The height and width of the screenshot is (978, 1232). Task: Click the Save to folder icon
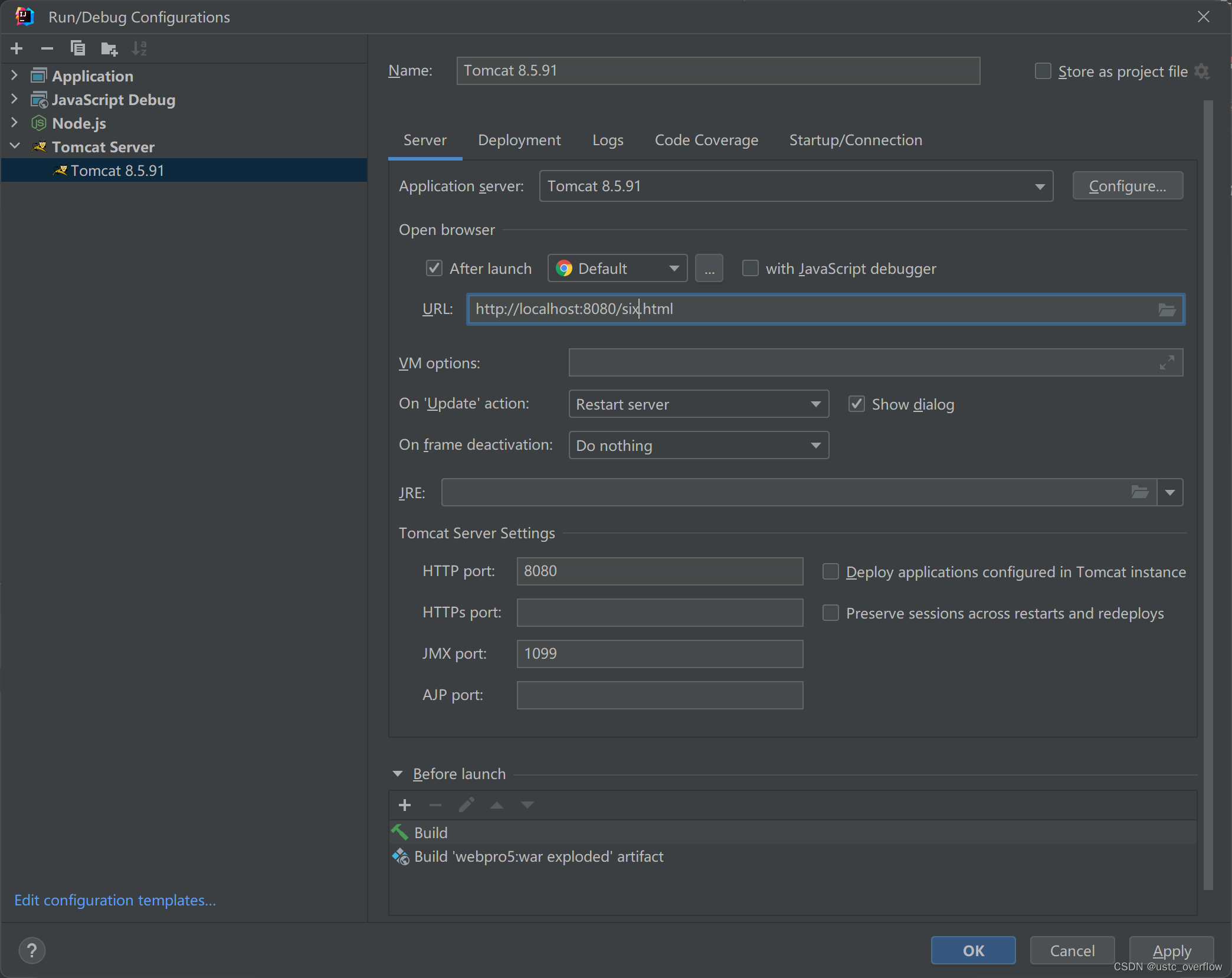(109, 48)
